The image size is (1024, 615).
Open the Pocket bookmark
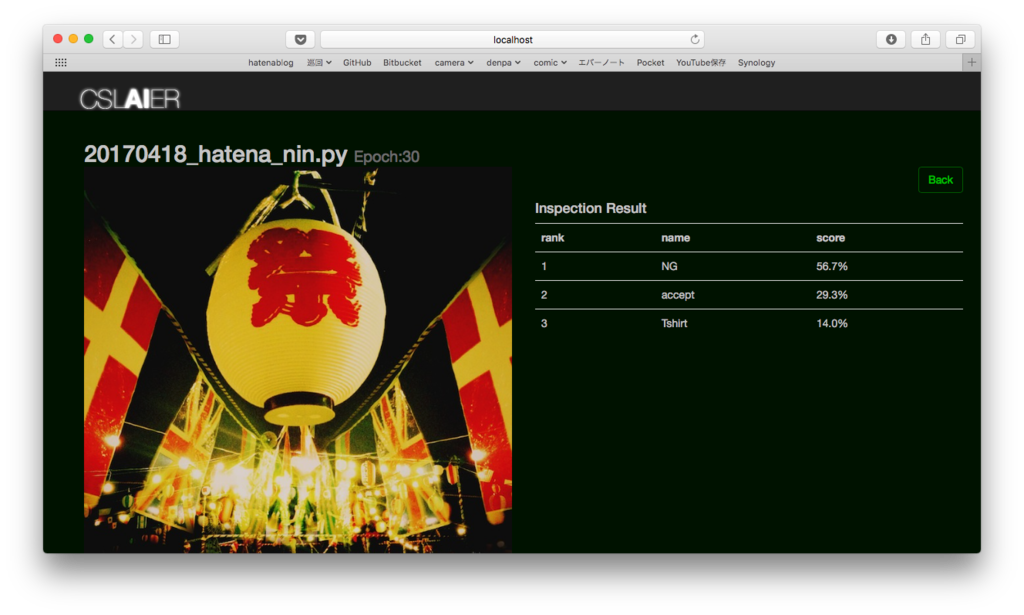650,63
